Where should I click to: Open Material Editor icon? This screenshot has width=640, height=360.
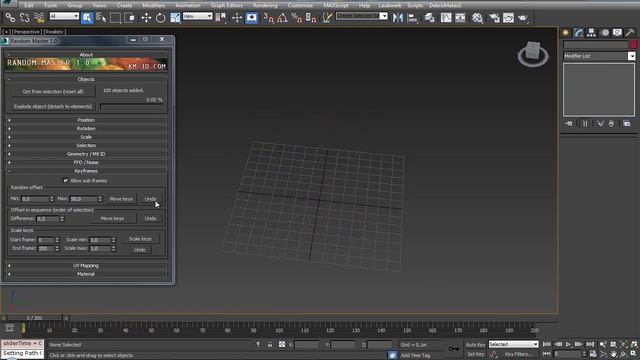click(x=477, y=18)
